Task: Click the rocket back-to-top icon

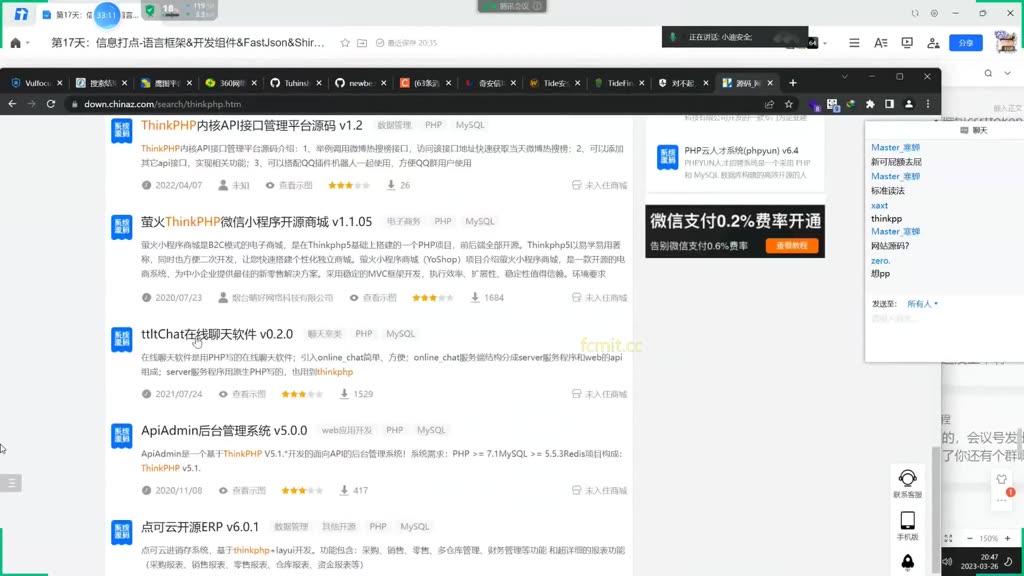Action: 908,562
